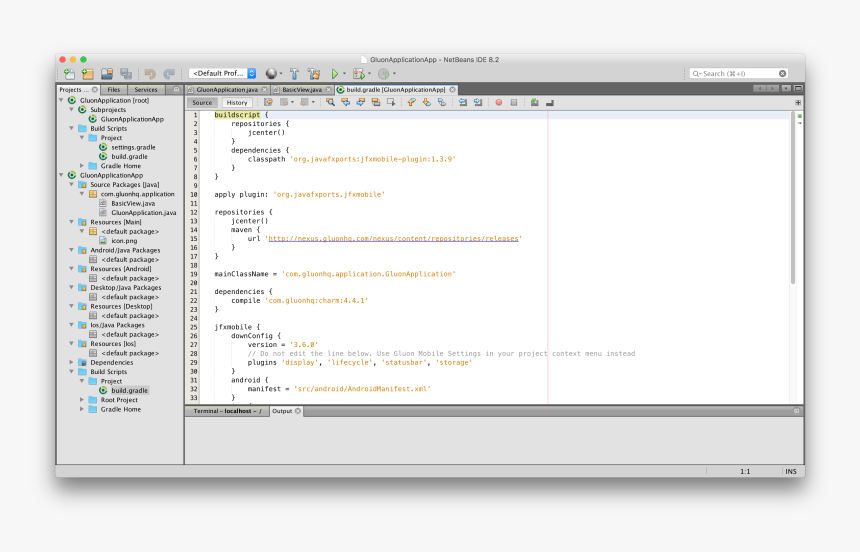Click the nexus.gluonhq.com repository URL link
The height and width of the screenshot is (552, 860).
click(393, 239)
